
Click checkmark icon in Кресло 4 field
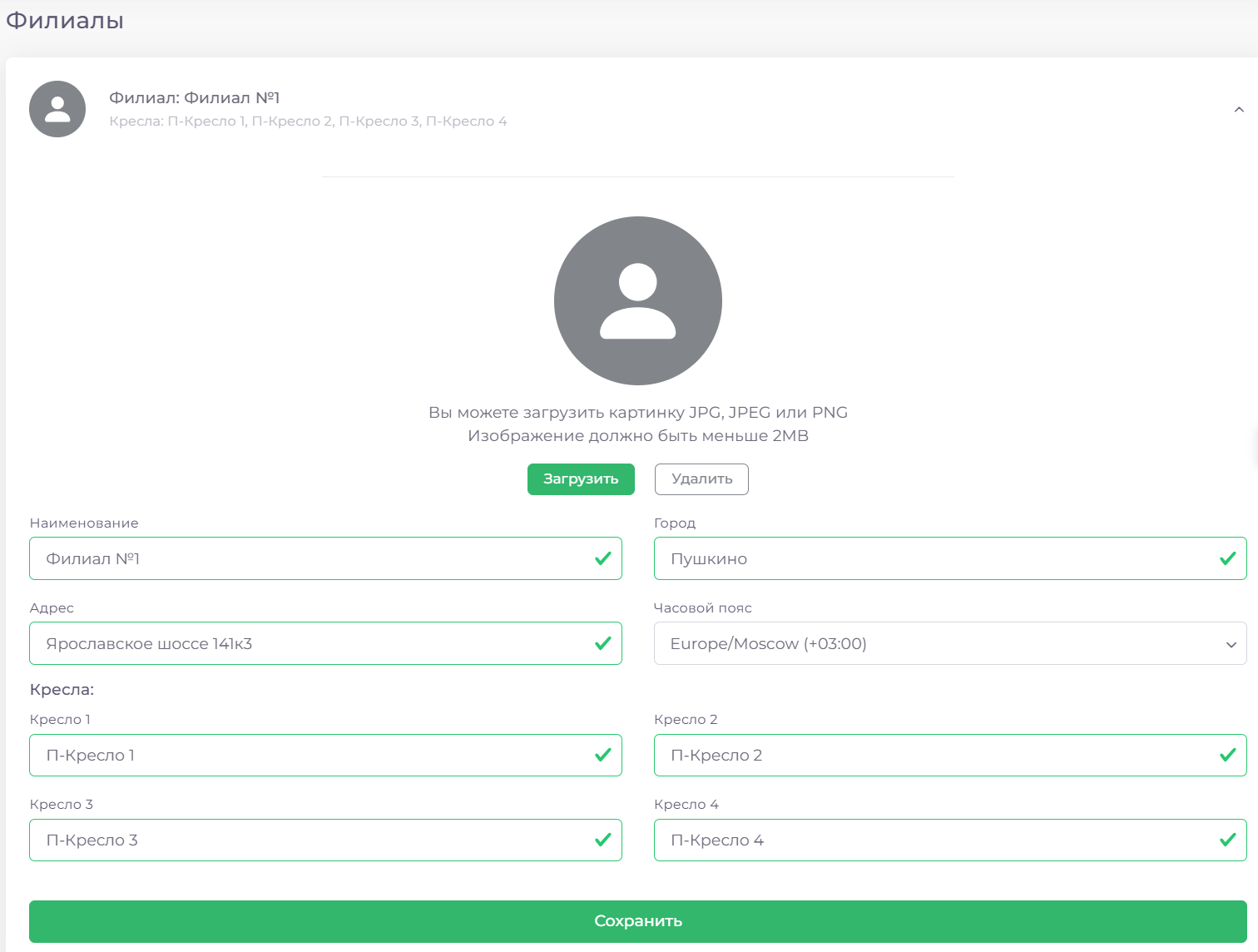pyautogui.click(x=1227, y=840)
